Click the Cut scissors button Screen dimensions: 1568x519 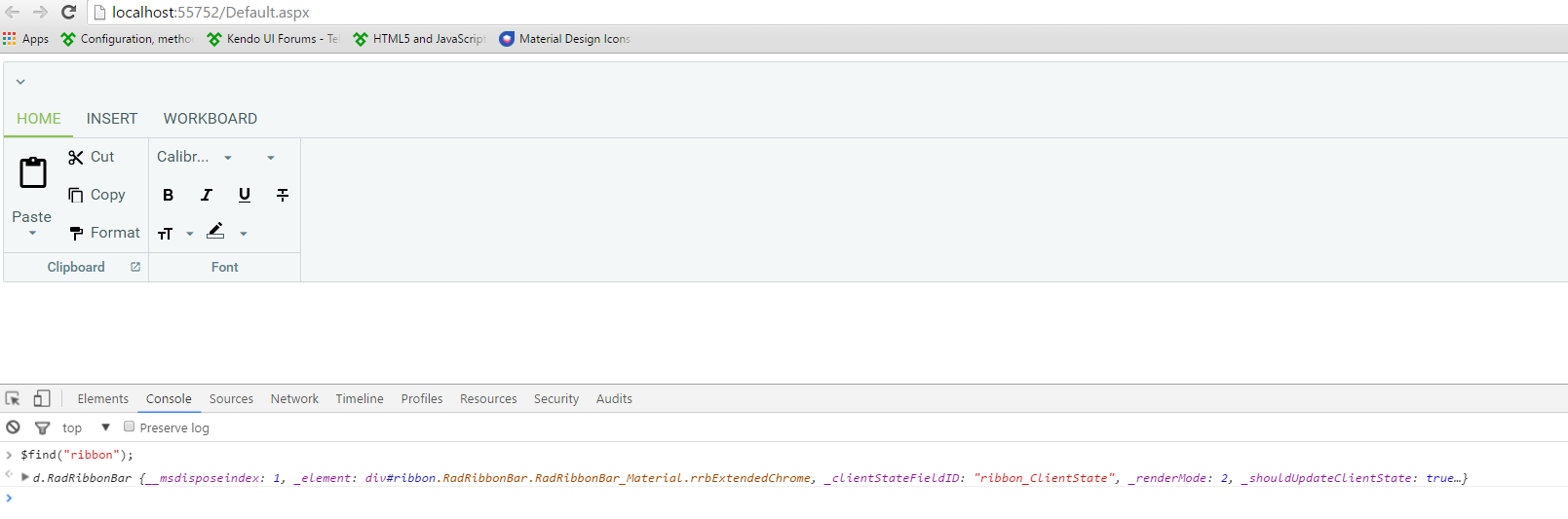(92, 157)
